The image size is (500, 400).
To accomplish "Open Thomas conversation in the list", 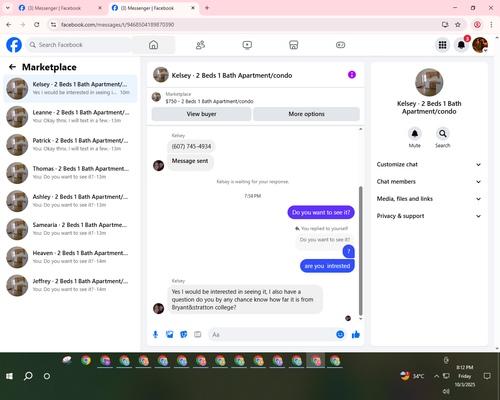I will (70, 173).
